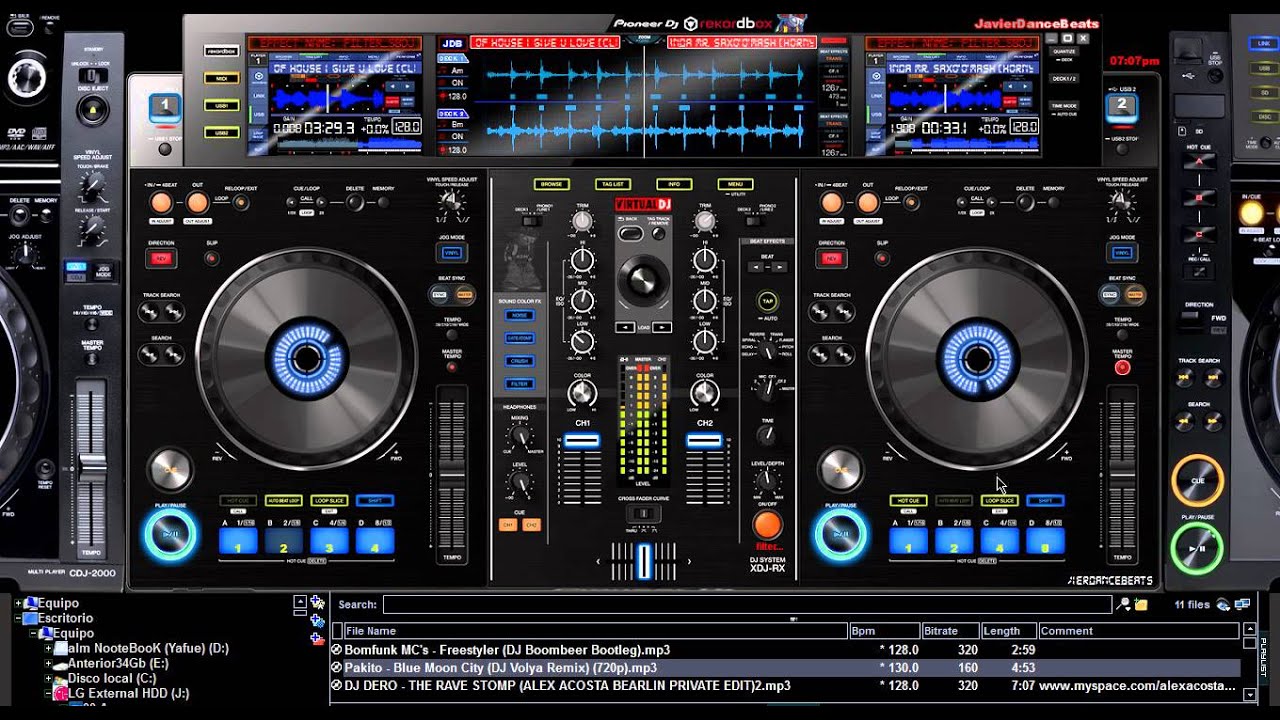The width and height of the screenshot is (1280, 720).
Task: Select Hot Cue pad mode on left deck
Action: [237, 500]
